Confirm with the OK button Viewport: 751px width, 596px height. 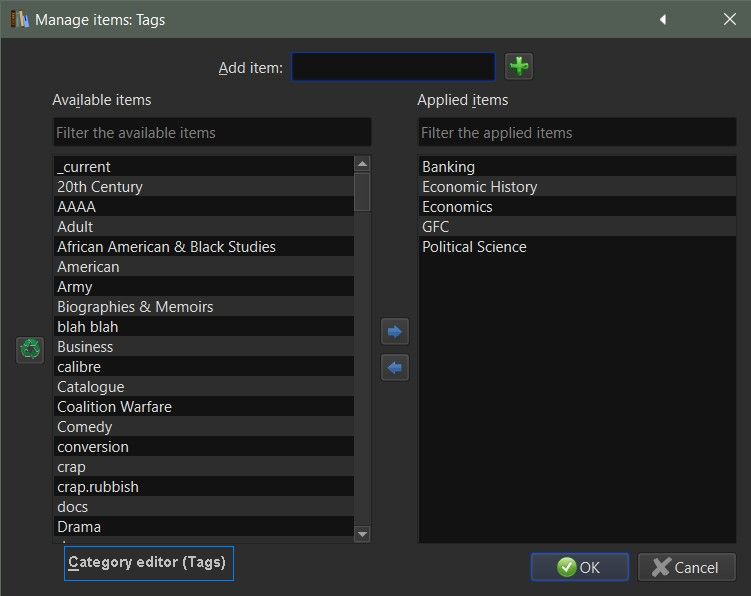[x=580, y=567]
